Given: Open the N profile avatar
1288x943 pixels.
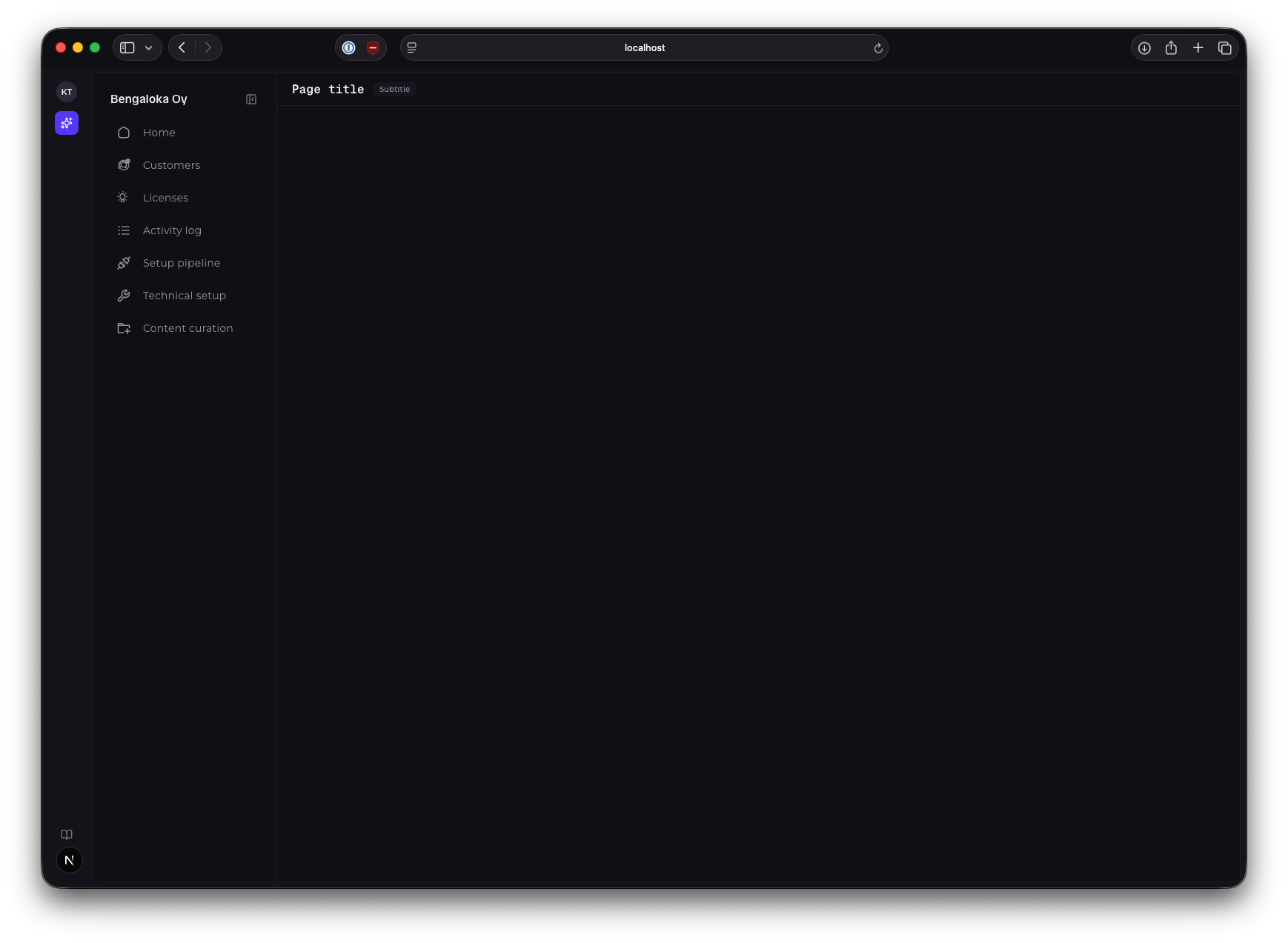Looking at the screenshot, I should pyautogui.click(x=69, y=860).
